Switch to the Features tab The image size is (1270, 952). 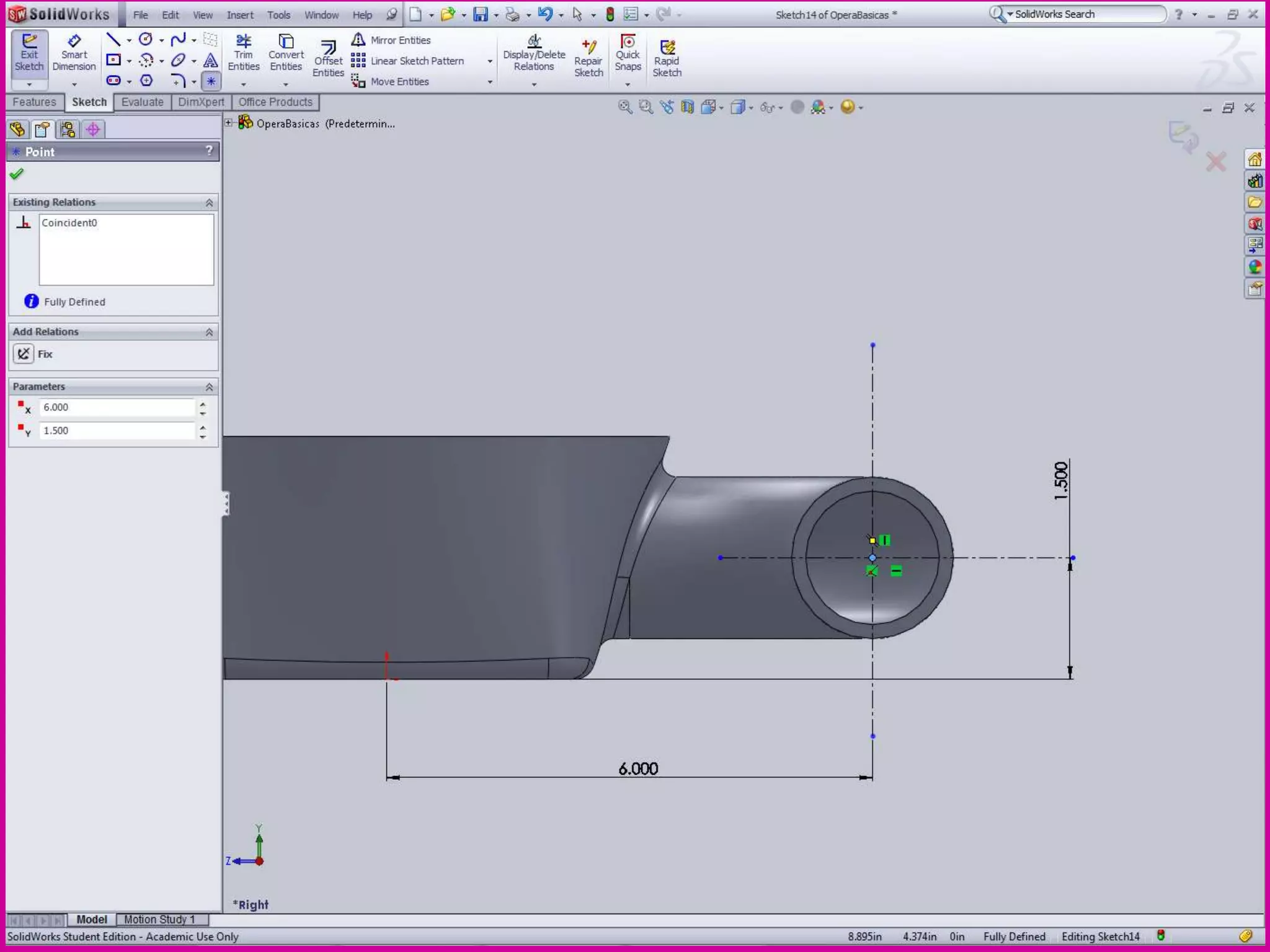35,102
